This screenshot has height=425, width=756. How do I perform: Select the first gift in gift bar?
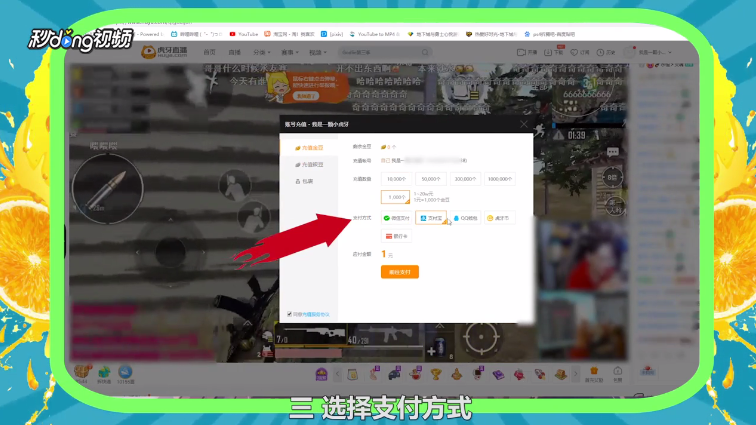click(x=352, y=374)
